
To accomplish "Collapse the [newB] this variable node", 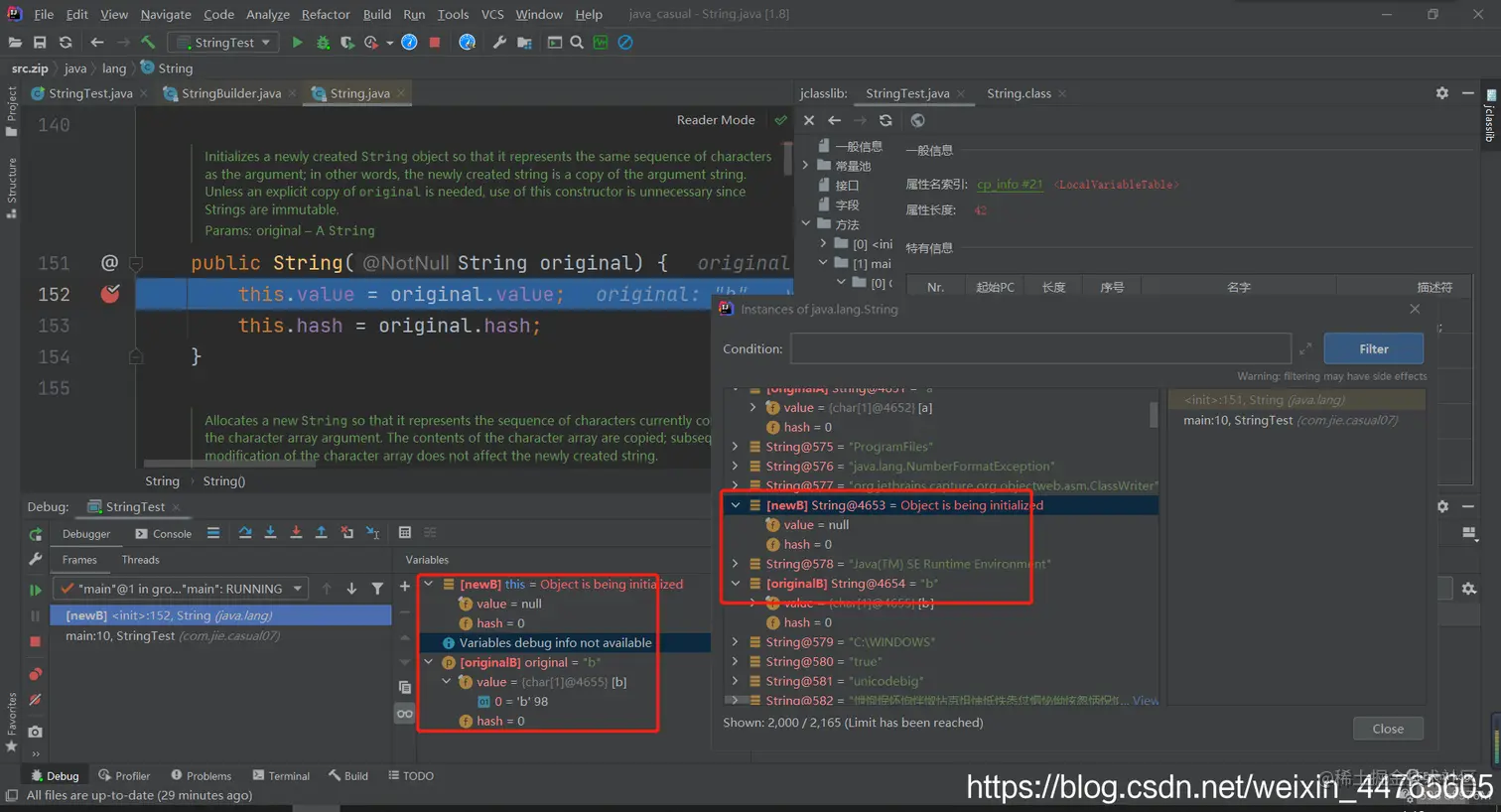I will point(430,585).
